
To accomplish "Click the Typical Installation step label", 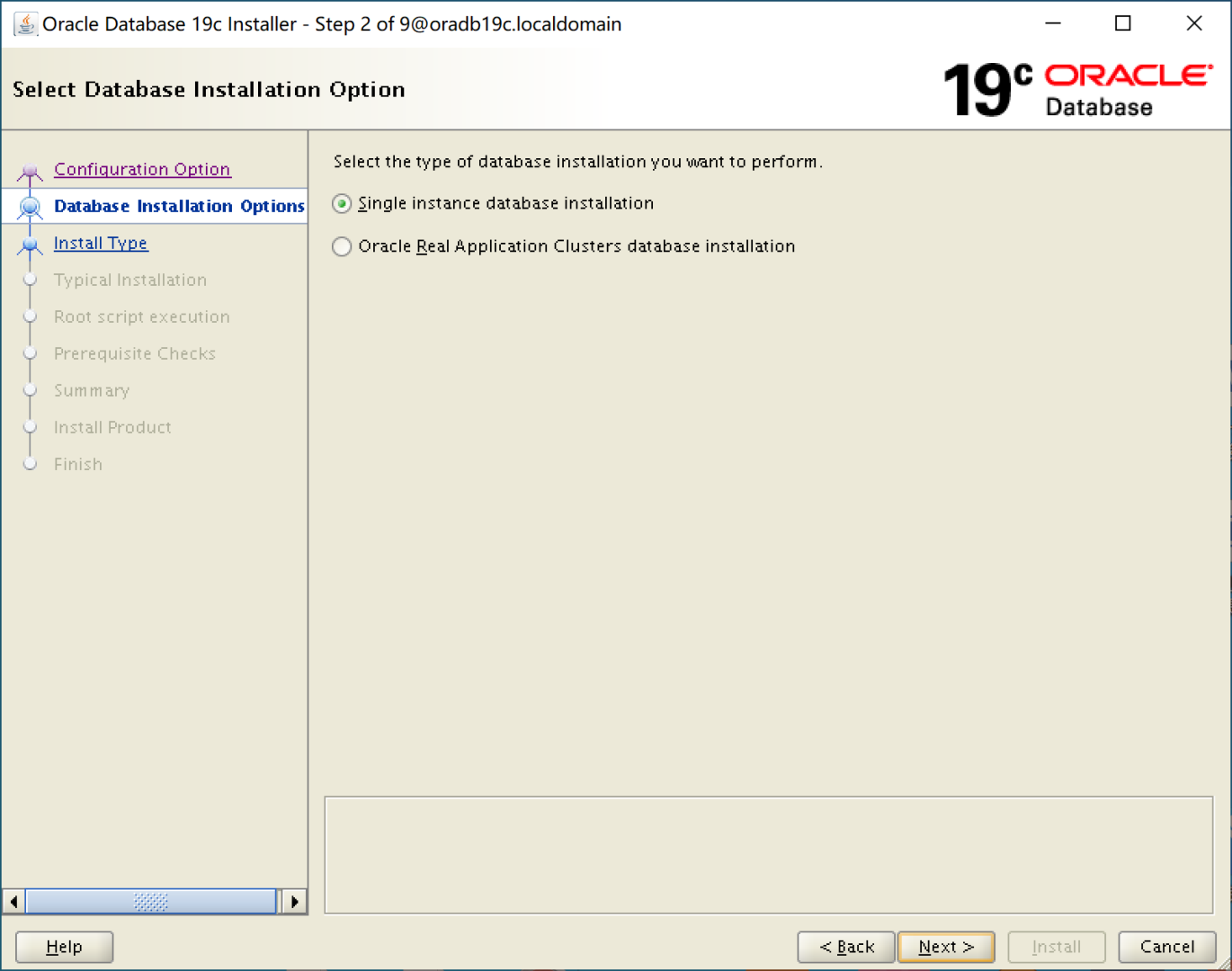I will tap(130, 280).
